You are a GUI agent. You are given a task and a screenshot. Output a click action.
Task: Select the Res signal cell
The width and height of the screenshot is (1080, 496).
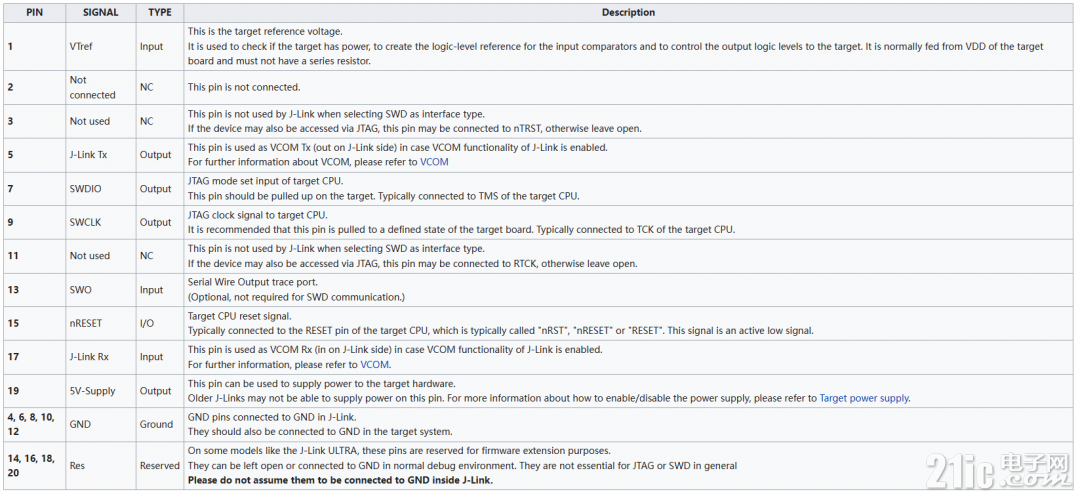101,466
